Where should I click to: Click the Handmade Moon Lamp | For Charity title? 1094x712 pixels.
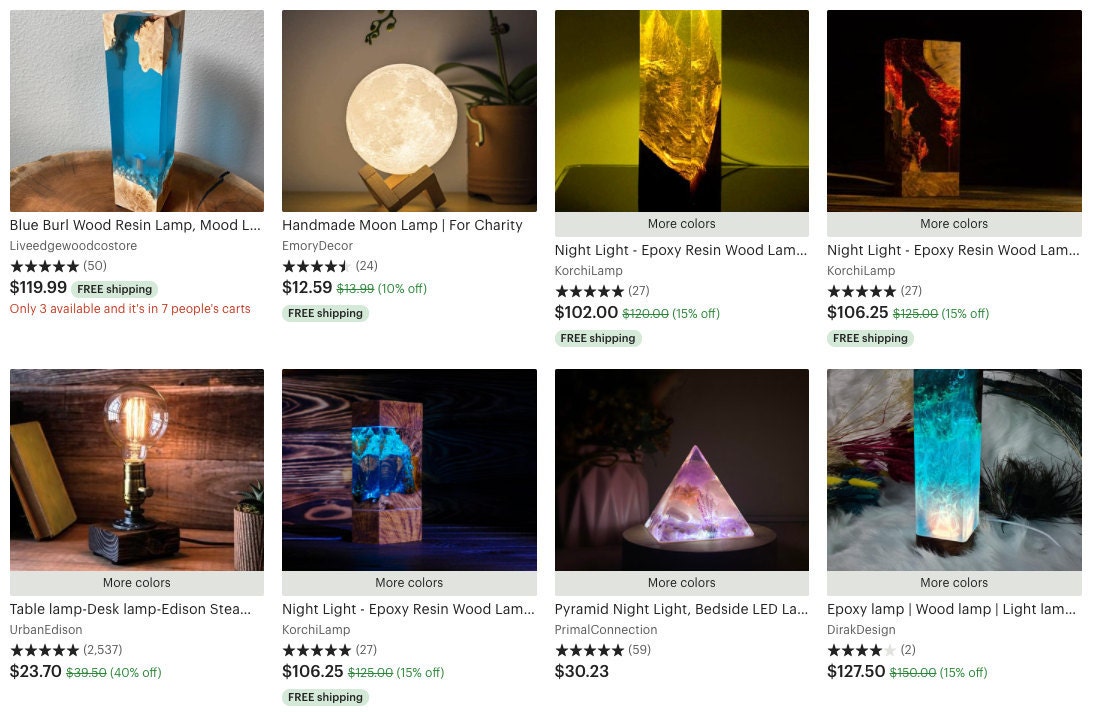click(402, 225)
